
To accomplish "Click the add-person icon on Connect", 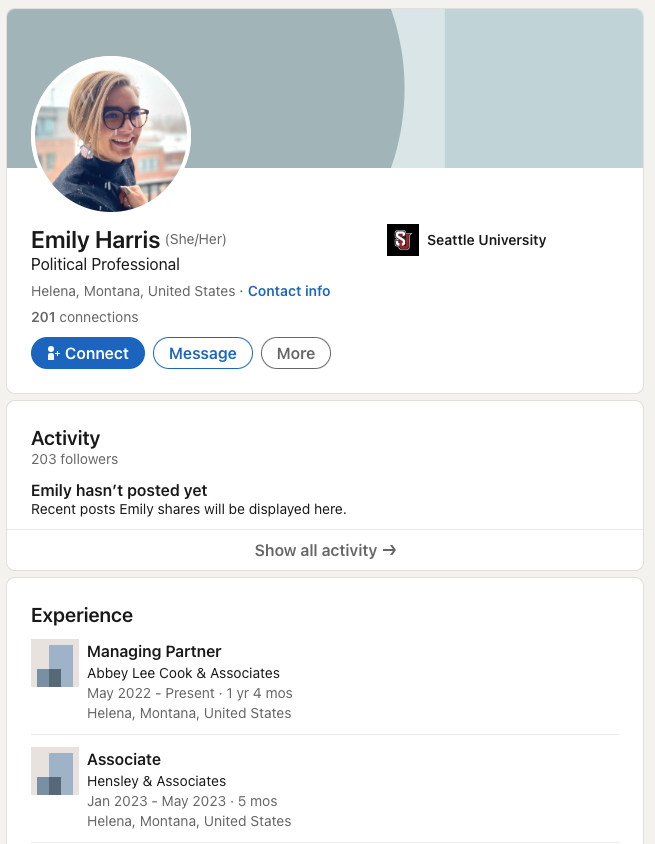I will (x=54, y=354).
